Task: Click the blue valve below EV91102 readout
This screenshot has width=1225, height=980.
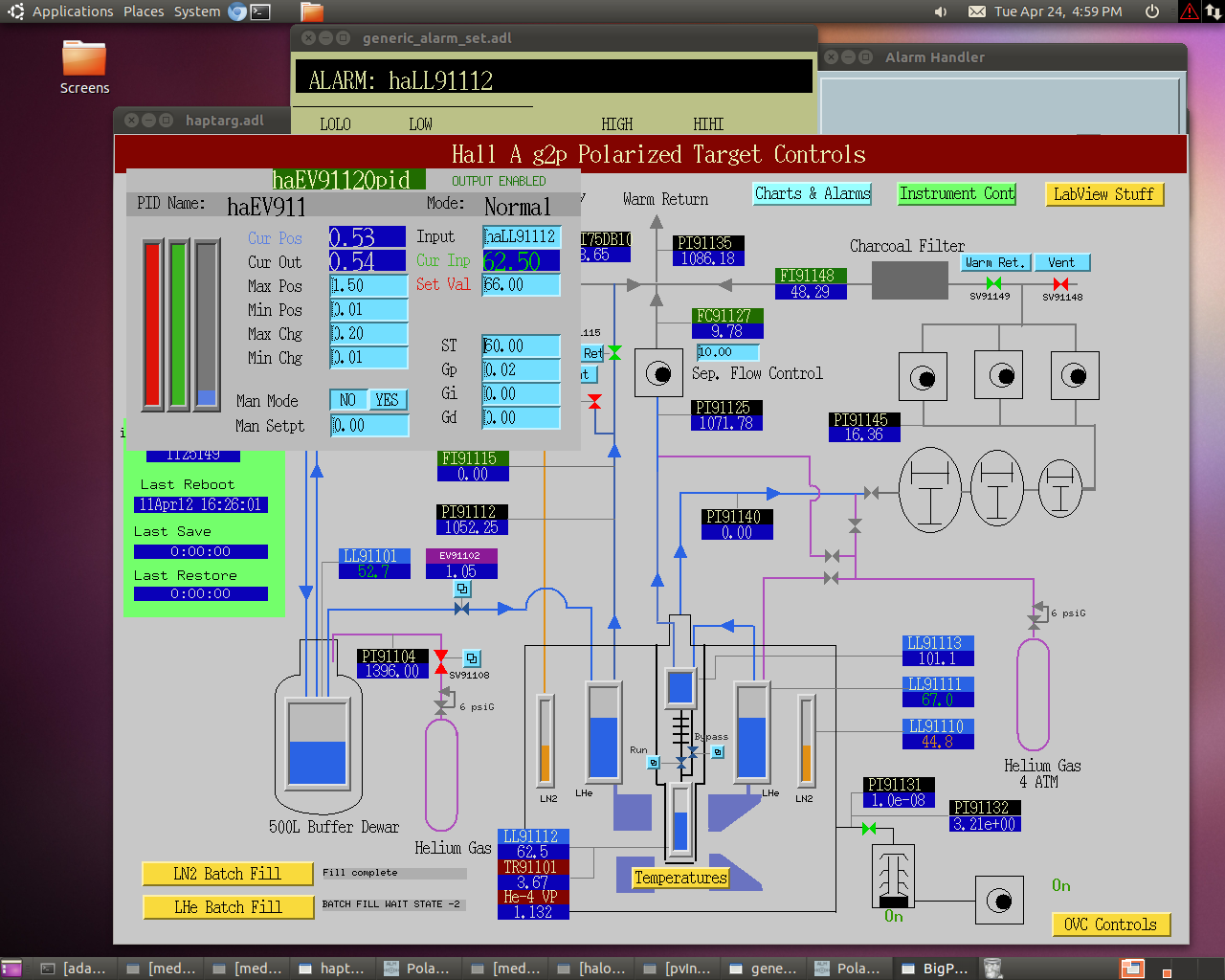Action: pyautogui.click(x=462, y=608)
